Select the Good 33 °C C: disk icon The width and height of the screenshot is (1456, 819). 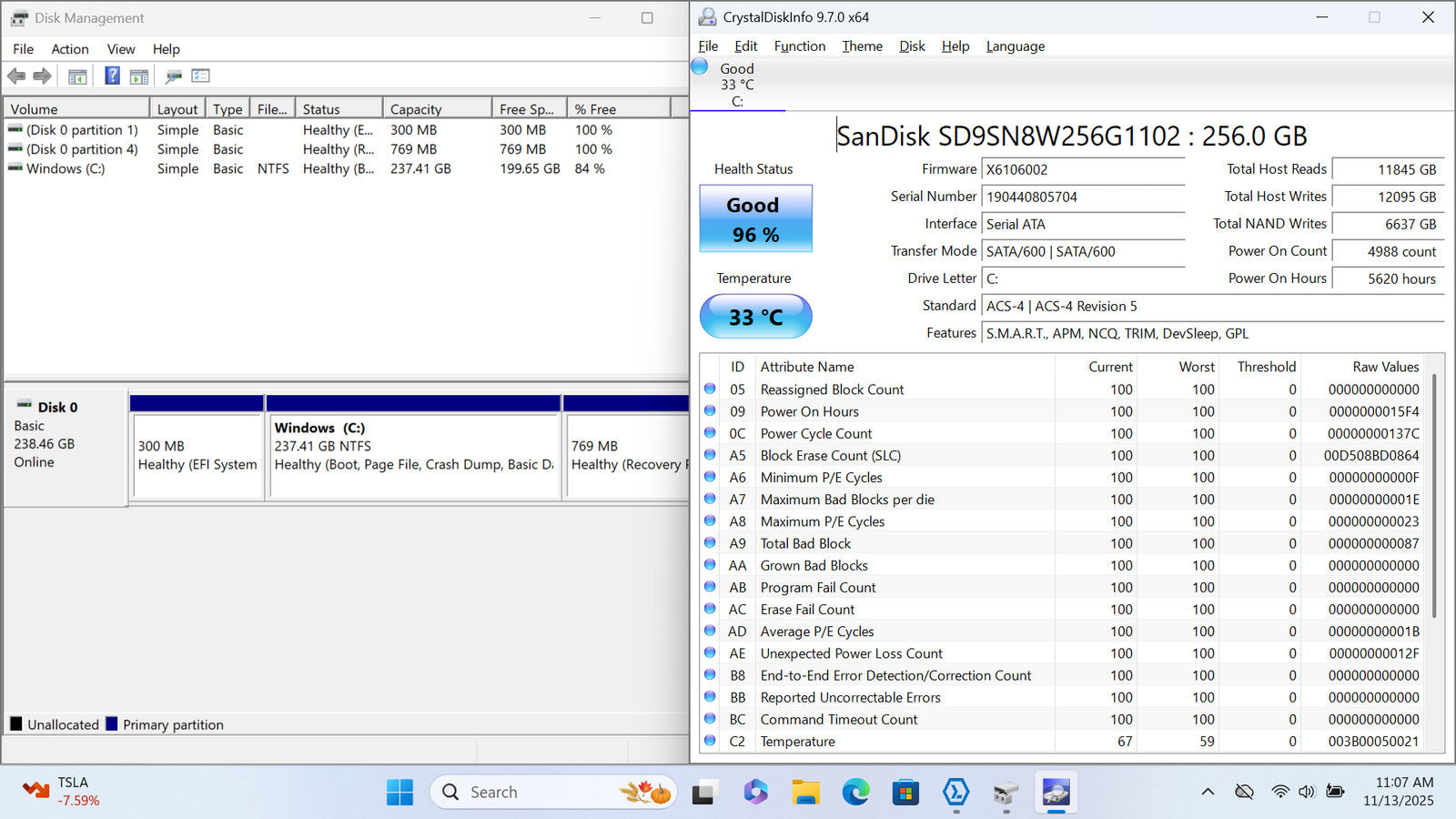(700, 67)
